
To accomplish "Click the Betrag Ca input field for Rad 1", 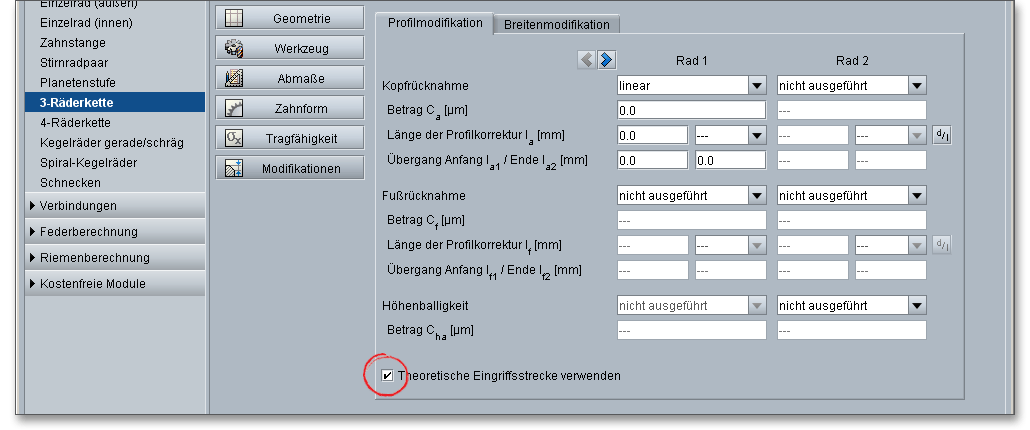I will click(691, 110).
